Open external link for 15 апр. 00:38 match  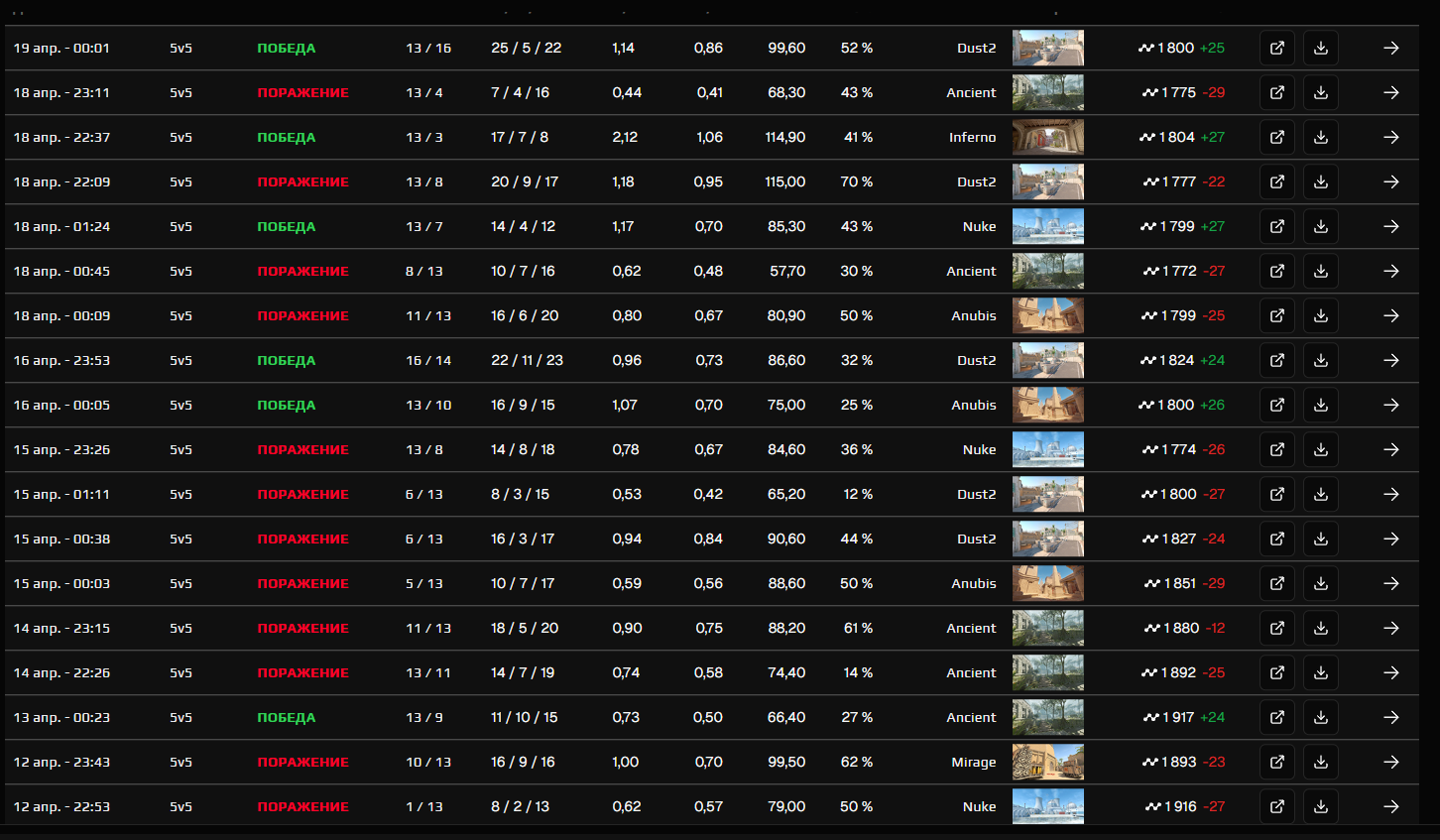pyautogui.click(x=1277, y=539)
